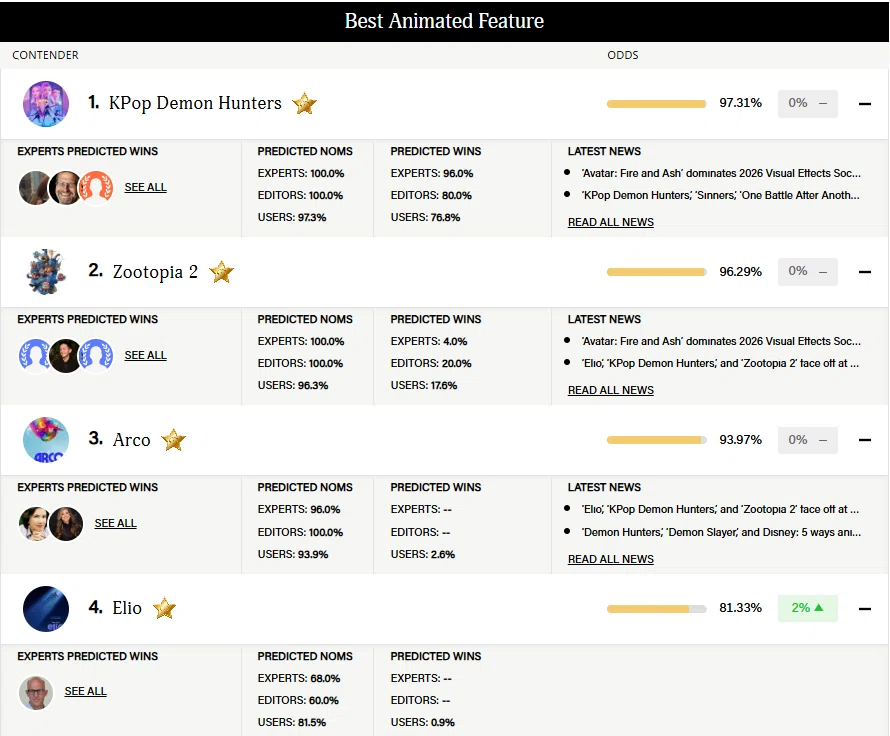Click 'EDITORS: 60.0%' predicted noms for Elio
The height and width of the screenshot is (736, 890).
(298, 700)
